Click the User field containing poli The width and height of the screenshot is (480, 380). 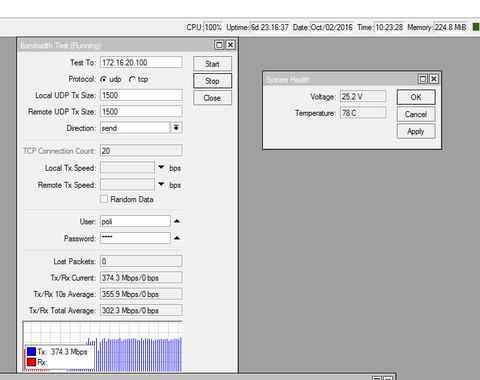coord(135,221)
